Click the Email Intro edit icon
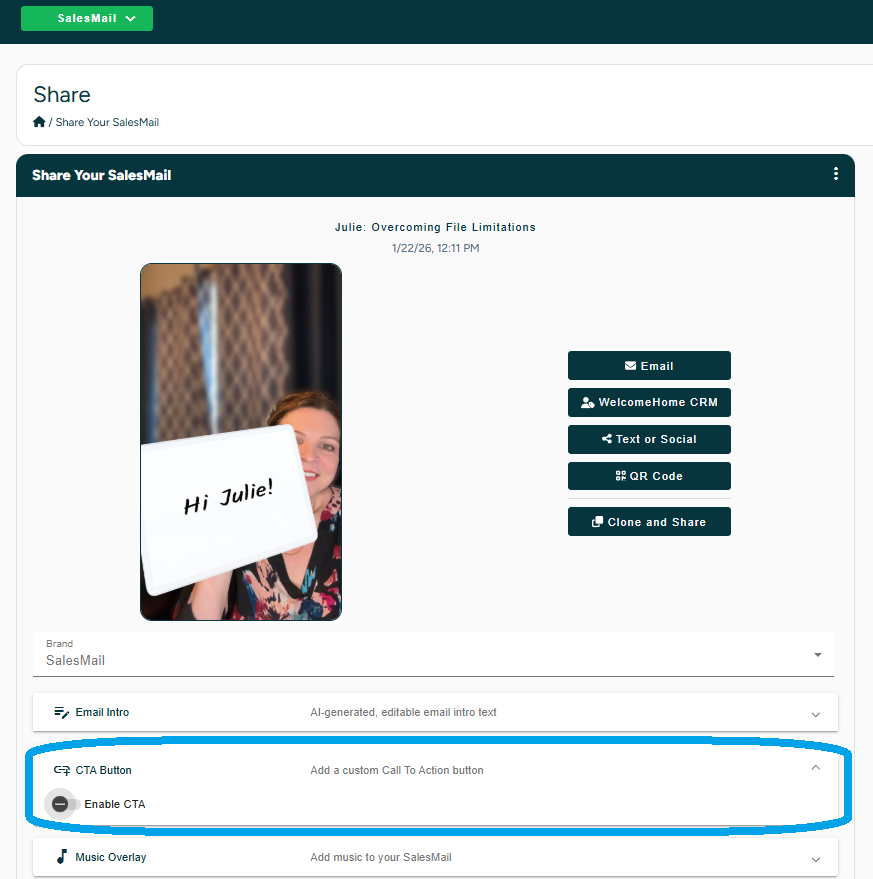Image resolution: width=873 pixels, height=879 pixels. coord(62,712)
